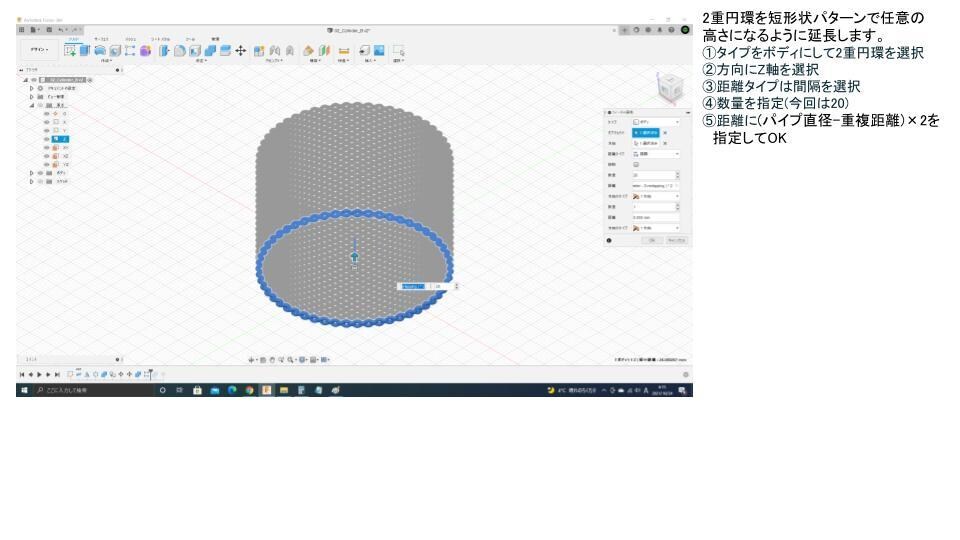Open the Design workspace dropdown
960x540 pixels.
(40, 50)
